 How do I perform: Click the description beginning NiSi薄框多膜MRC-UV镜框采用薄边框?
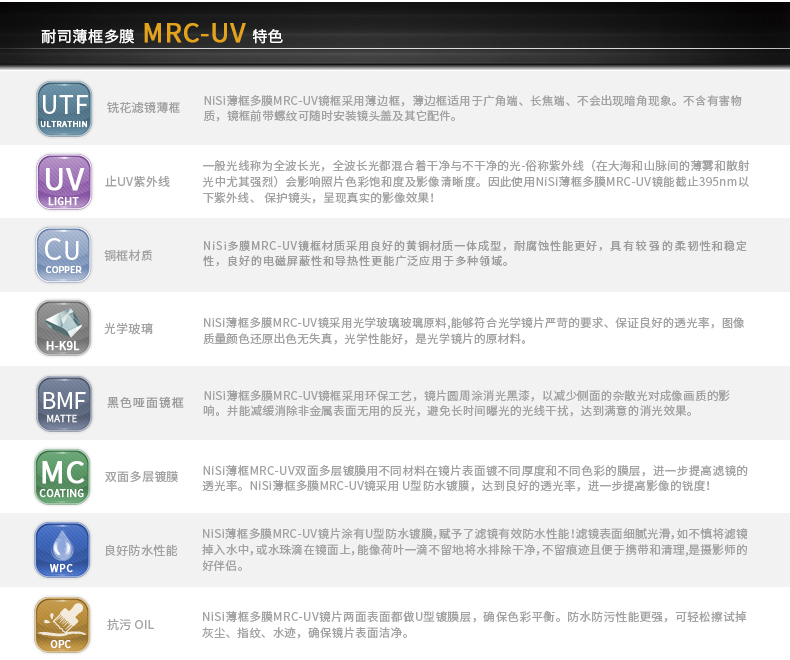473,108
